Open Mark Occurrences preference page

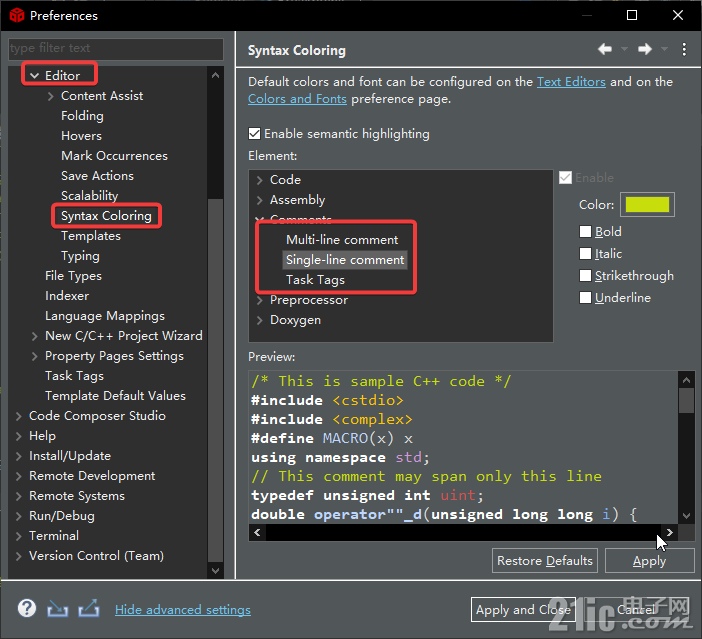coord(114,156)
